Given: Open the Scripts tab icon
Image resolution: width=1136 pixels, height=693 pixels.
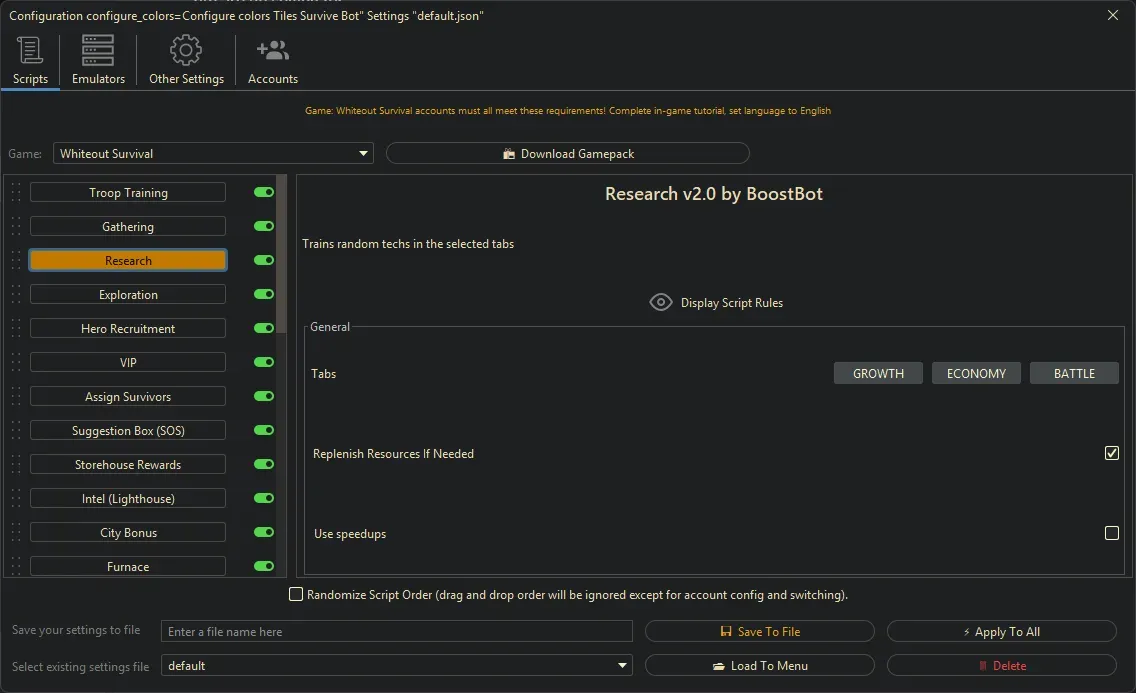Looking at the screenshot, I should pyautogui.click(x=30, y=51).
